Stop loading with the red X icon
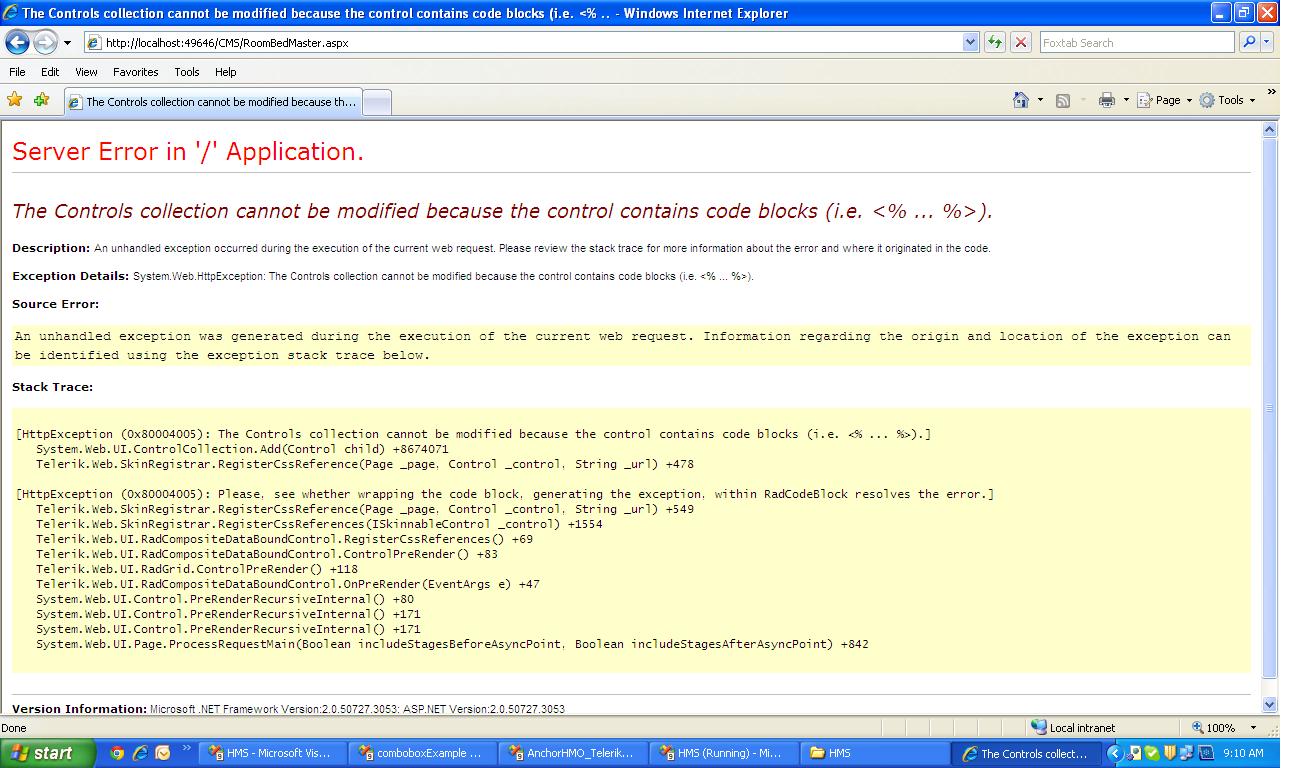1304x768 pixels. click(x=1021, y=43)
